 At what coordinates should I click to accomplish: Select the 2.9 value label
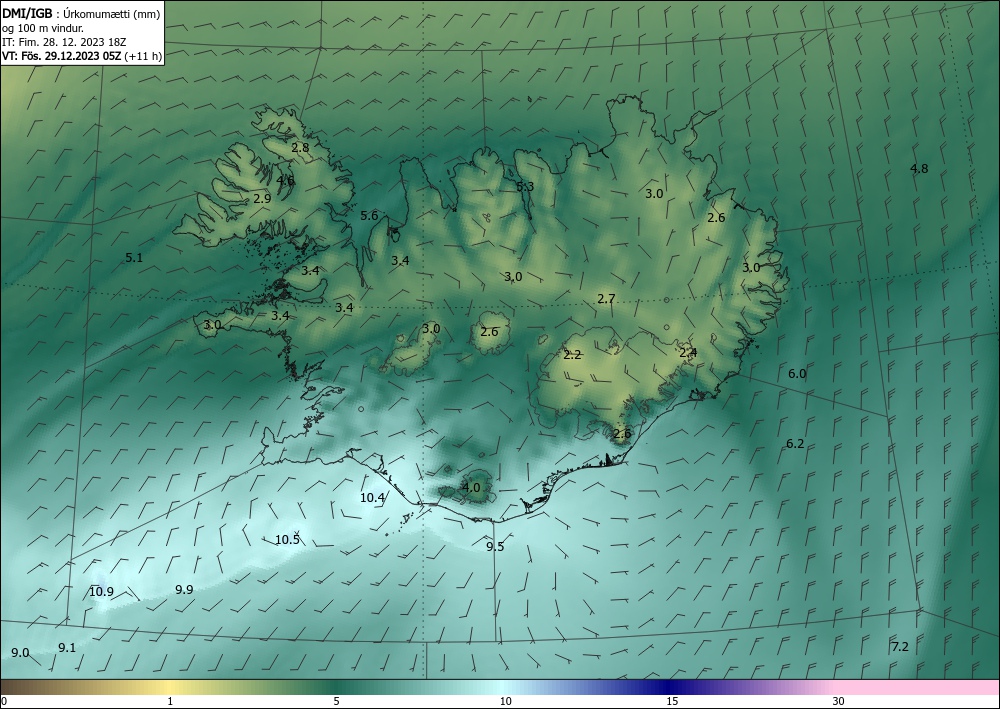(262, 198)
